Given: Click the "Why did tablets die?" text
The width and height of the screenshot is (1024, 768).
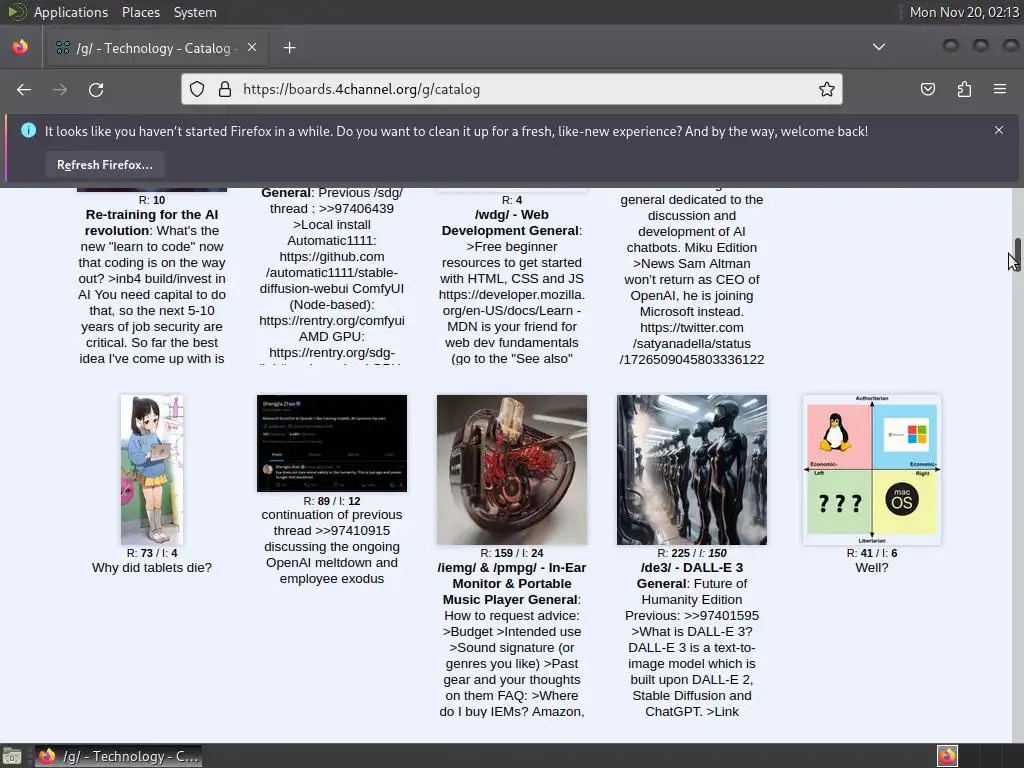Looking at the screenshot, I should click(x=152, y=568).
